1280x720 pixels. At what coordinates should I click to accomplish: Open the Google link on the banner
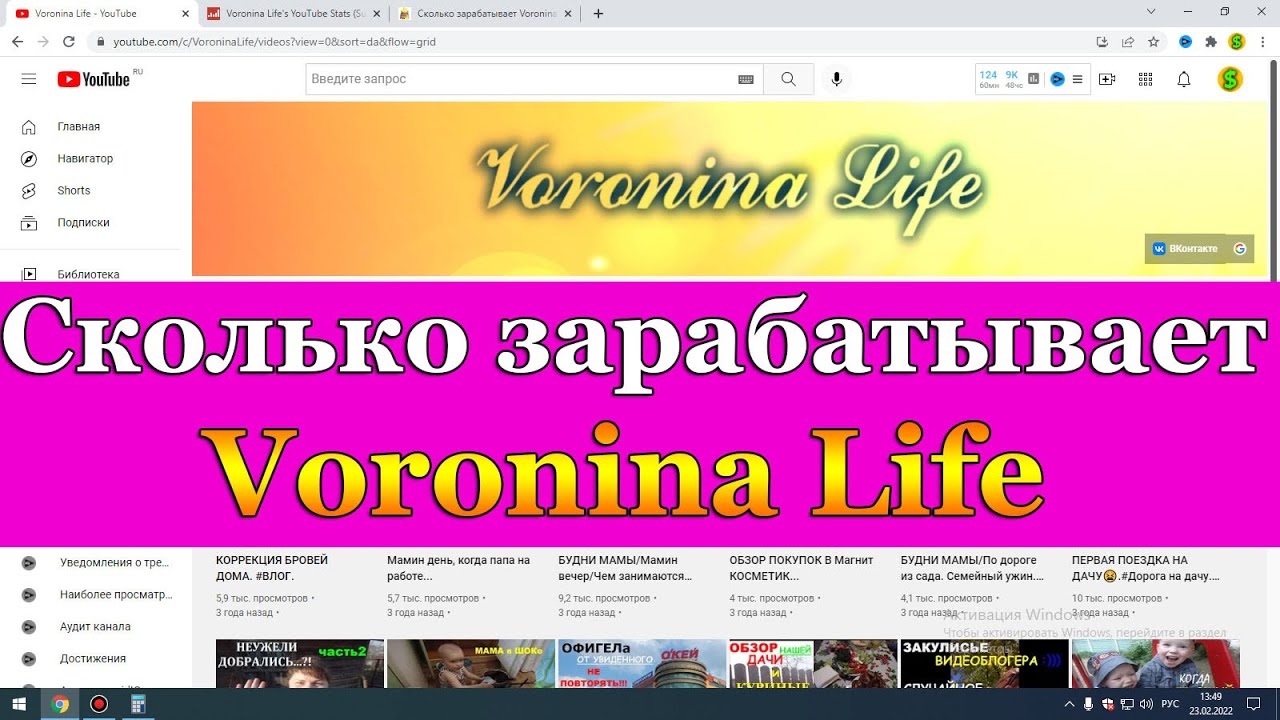click(1240, 248)
